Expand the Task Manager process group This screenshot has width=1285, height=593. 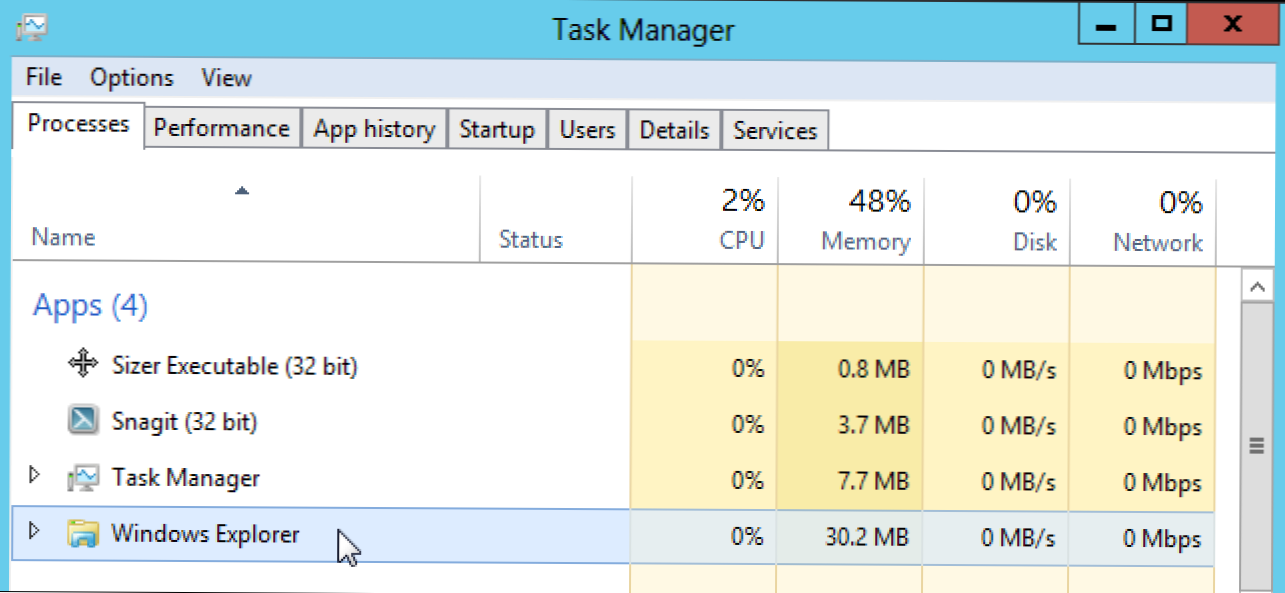[36, 474]
